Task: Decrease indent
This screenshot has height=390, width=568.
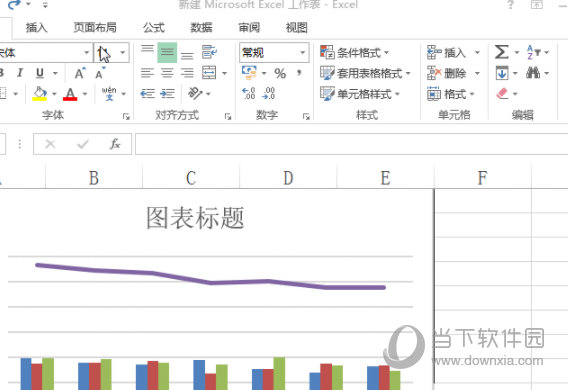Action: pyautogui.click(x=147, y=94)
